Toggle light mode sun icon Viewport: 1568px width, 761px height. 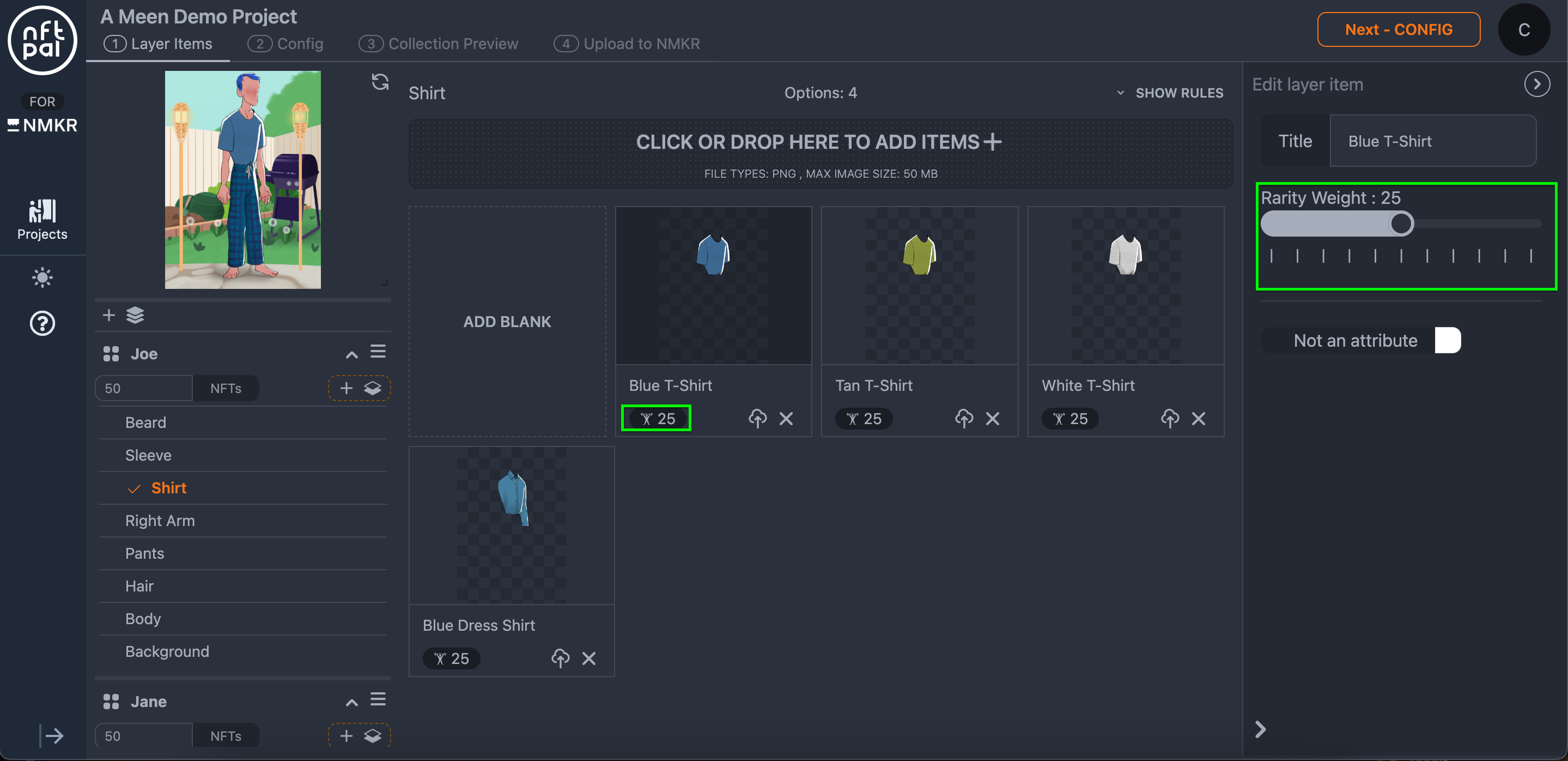42,277
